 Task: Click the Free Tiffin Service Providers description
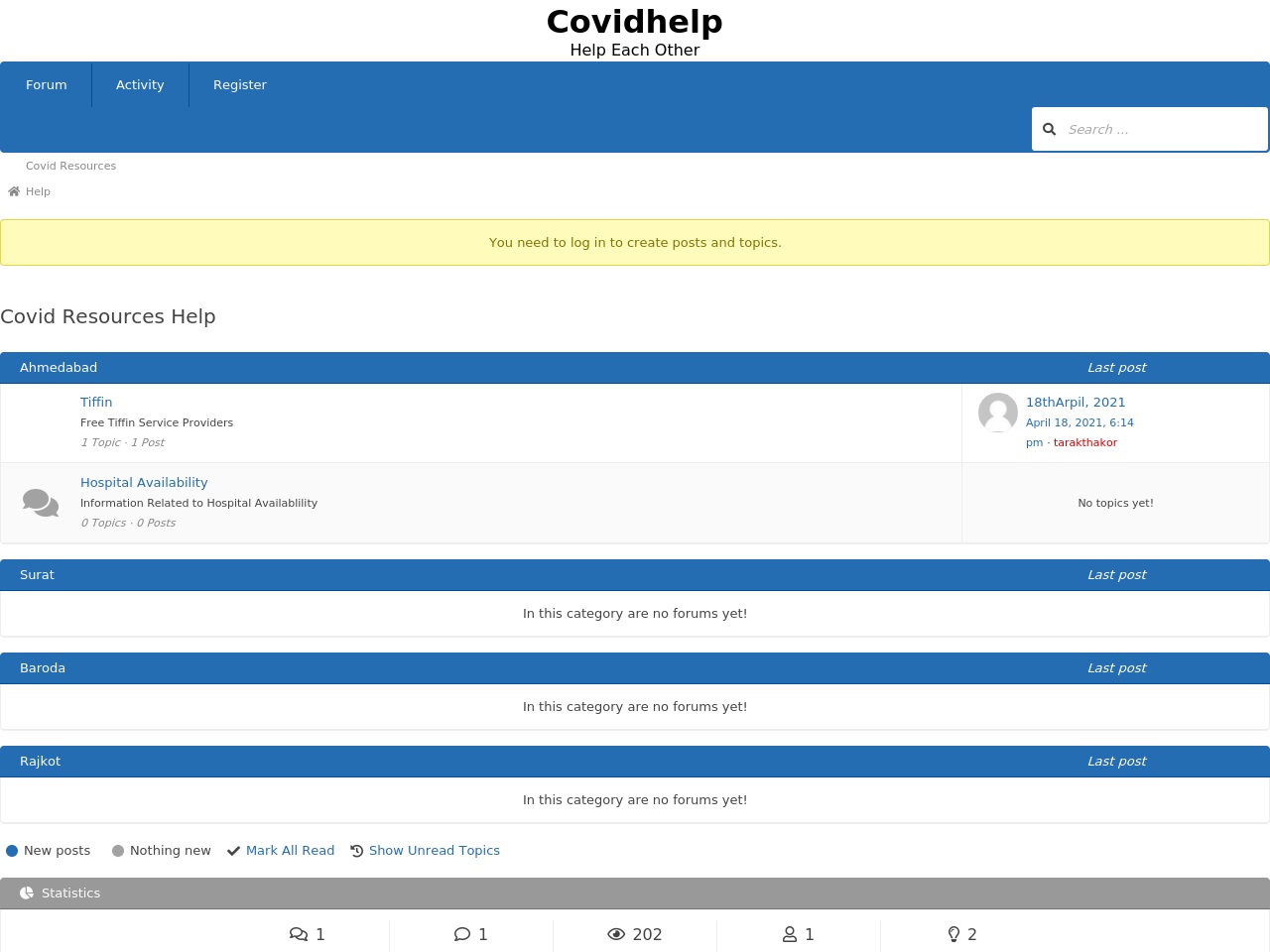(157, 422)
